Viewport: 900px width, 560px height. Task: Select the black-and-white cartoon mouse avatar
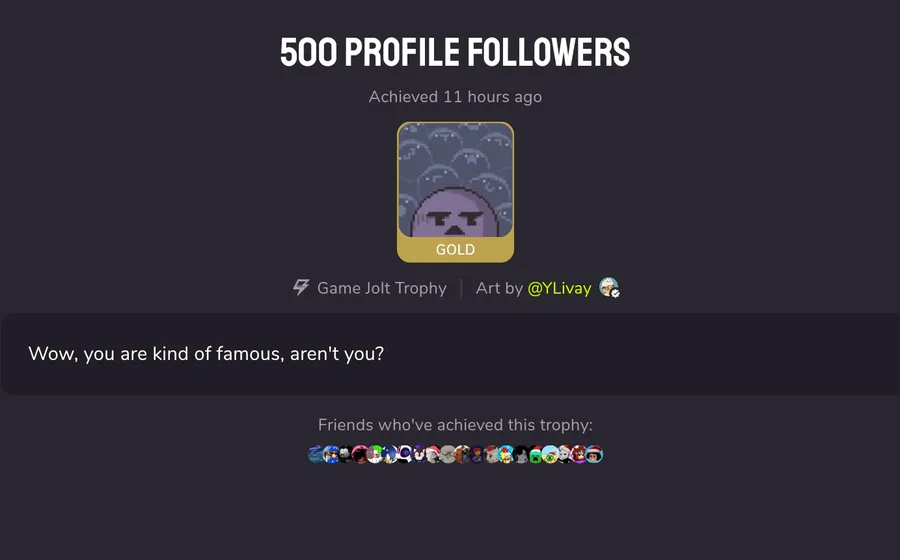click(x=346, y=454)
